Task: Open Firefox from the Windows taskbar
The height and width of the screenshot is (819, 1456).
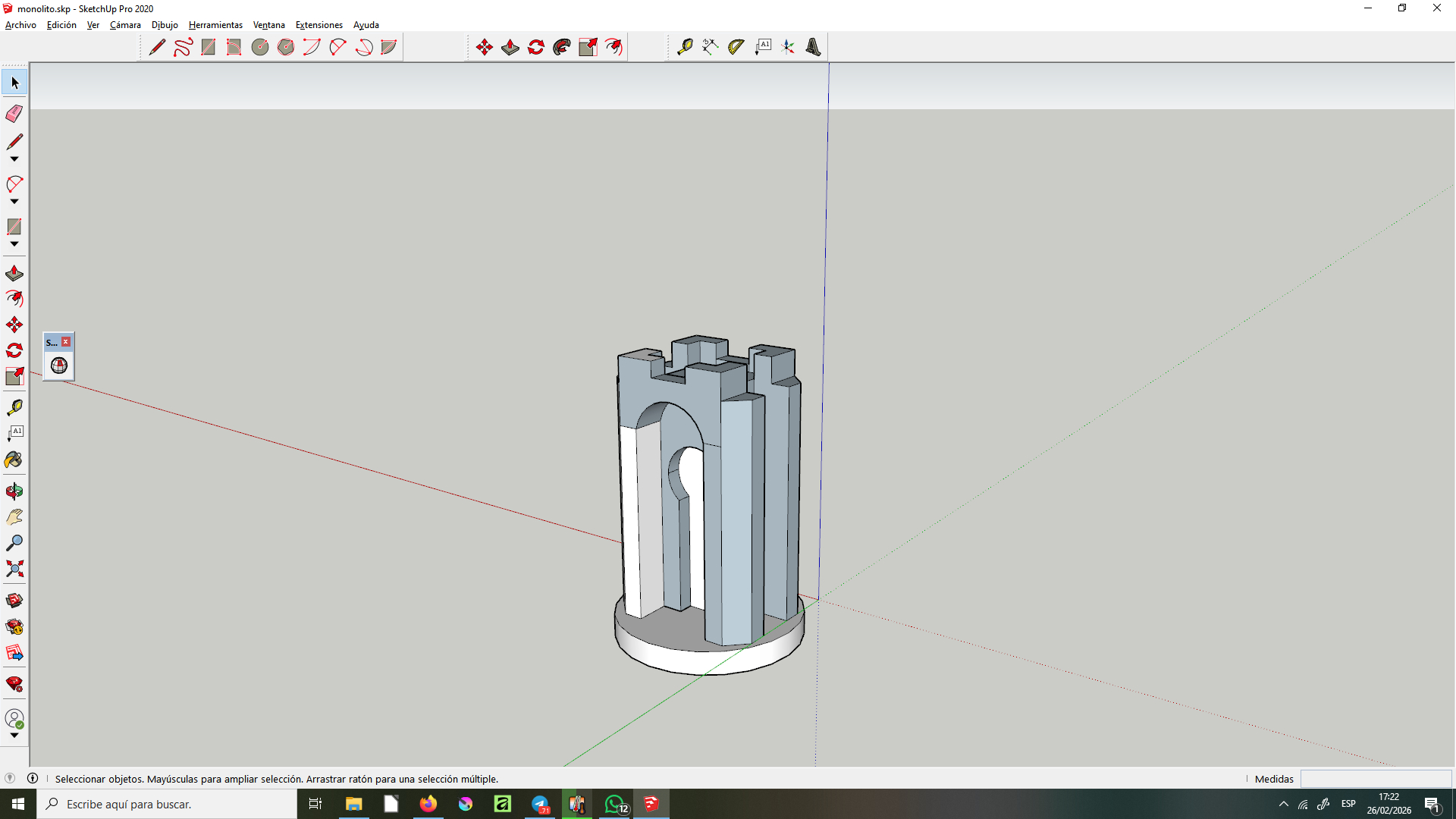Action: pyautogui.click(x=428, y=804)
